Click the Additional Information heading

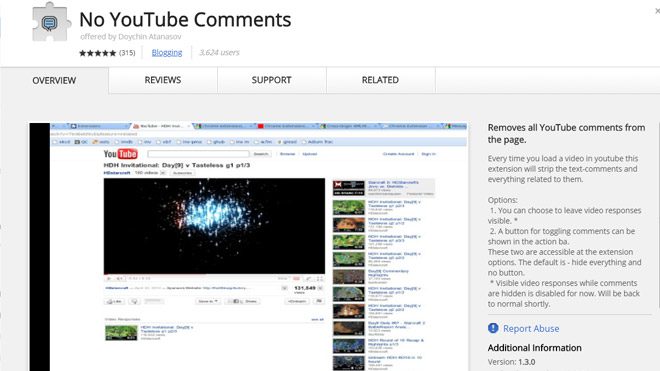click(535, 348)
